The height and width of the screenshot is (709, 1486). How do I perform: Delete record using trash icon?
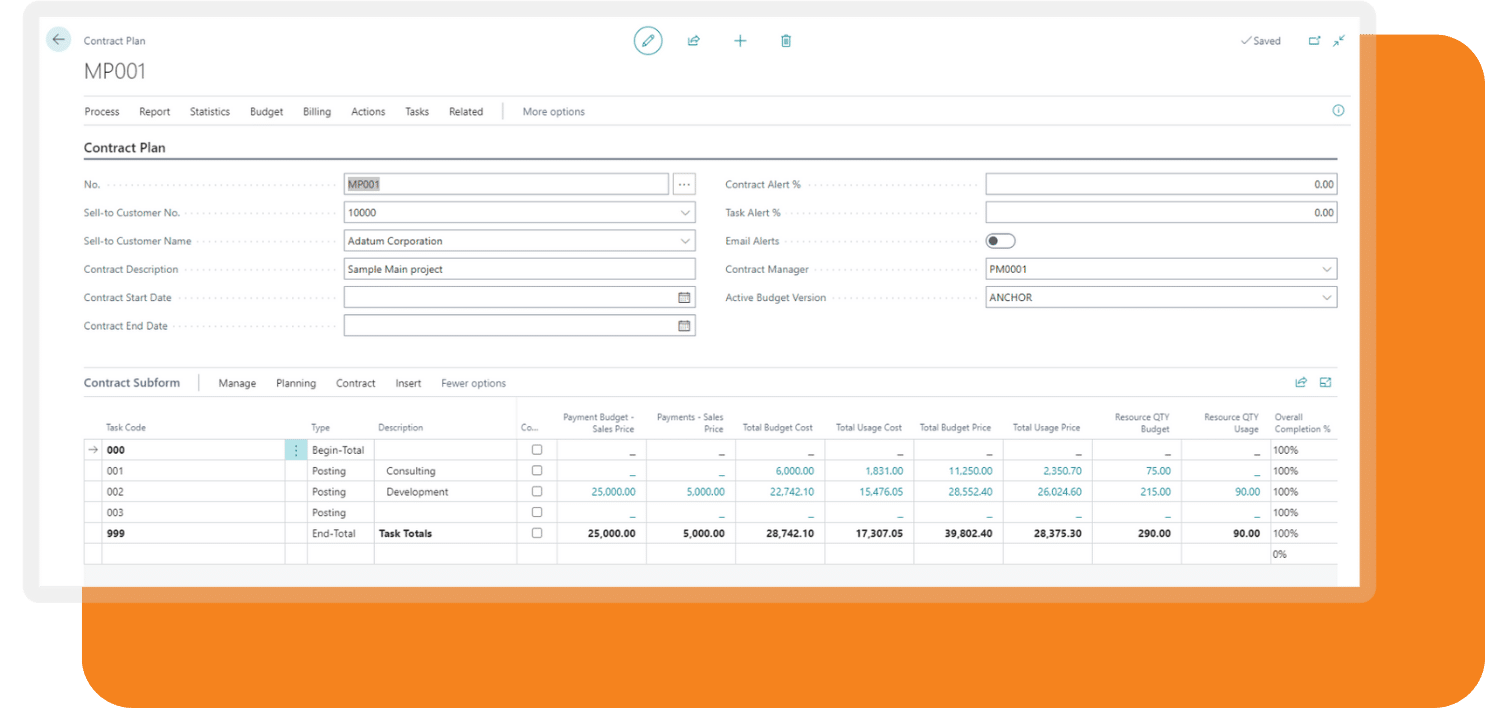(x=786, y=41)
